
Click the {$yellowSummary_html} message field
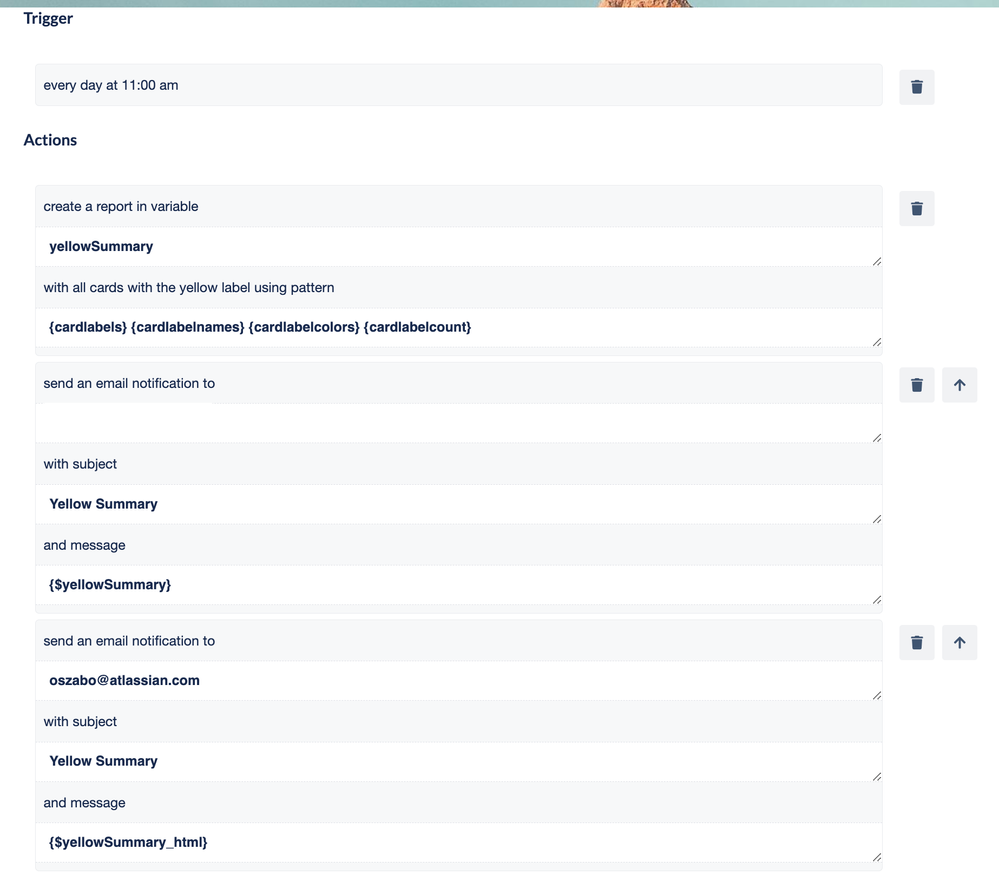pos(458,841)
